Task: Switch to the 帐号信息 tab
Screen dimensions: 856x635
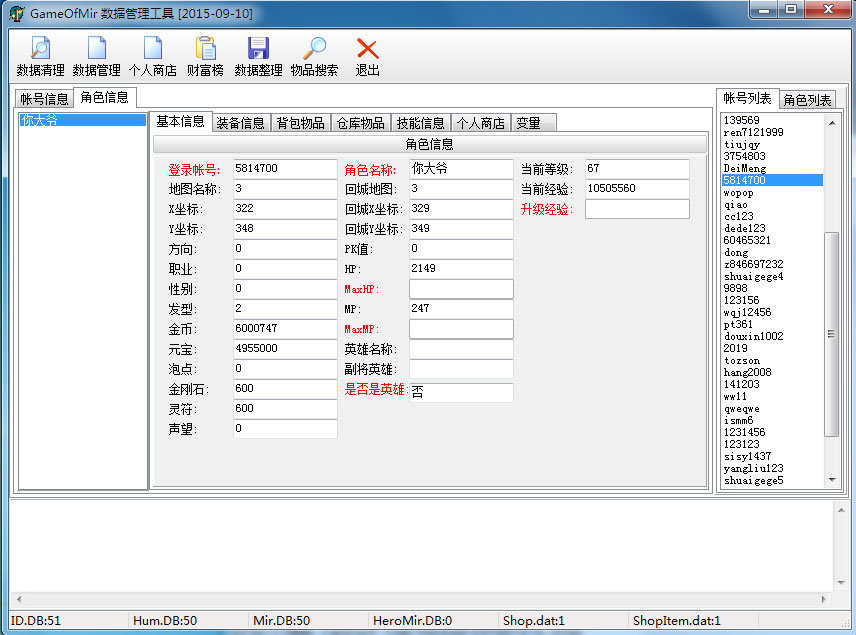Action: click(44, 99)
